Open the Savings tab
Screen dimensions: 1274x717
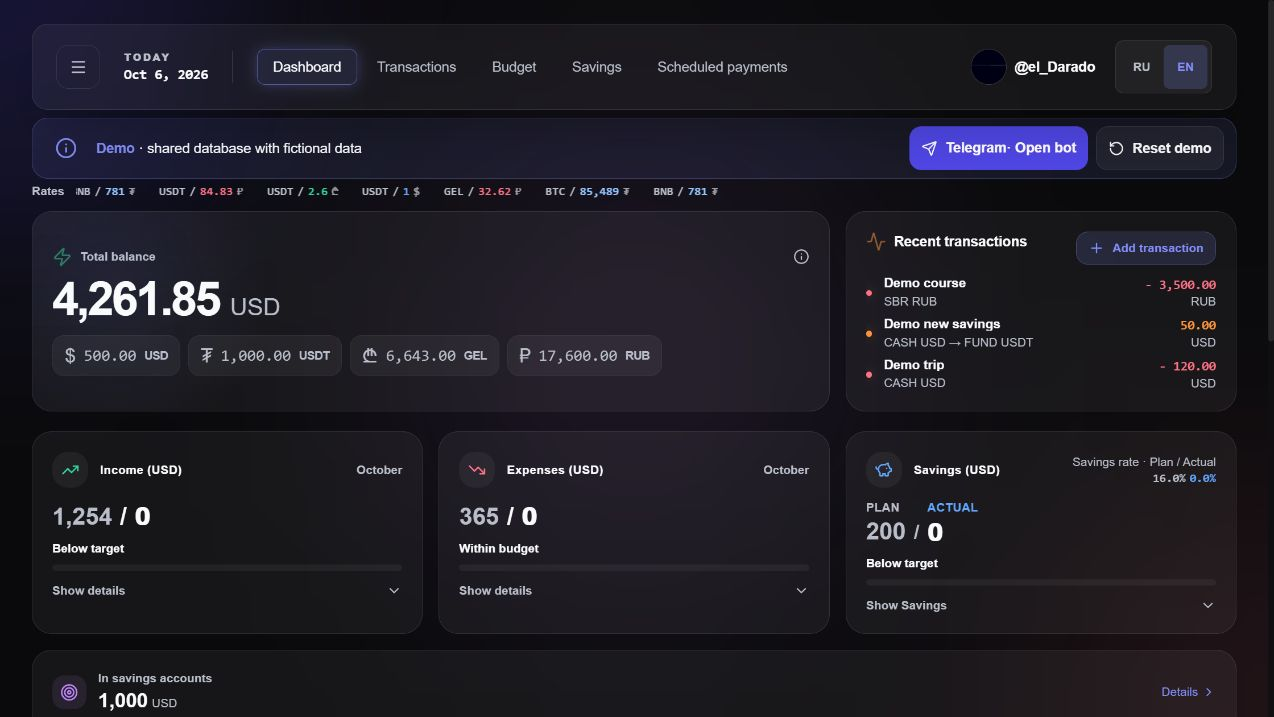coord(597,67)
